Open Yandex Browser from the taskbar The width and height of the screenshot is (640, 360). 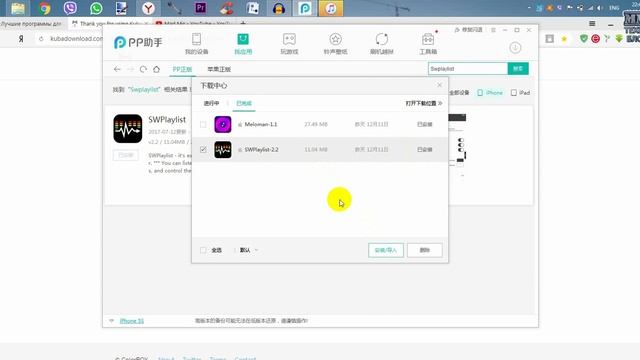point(148,8)
